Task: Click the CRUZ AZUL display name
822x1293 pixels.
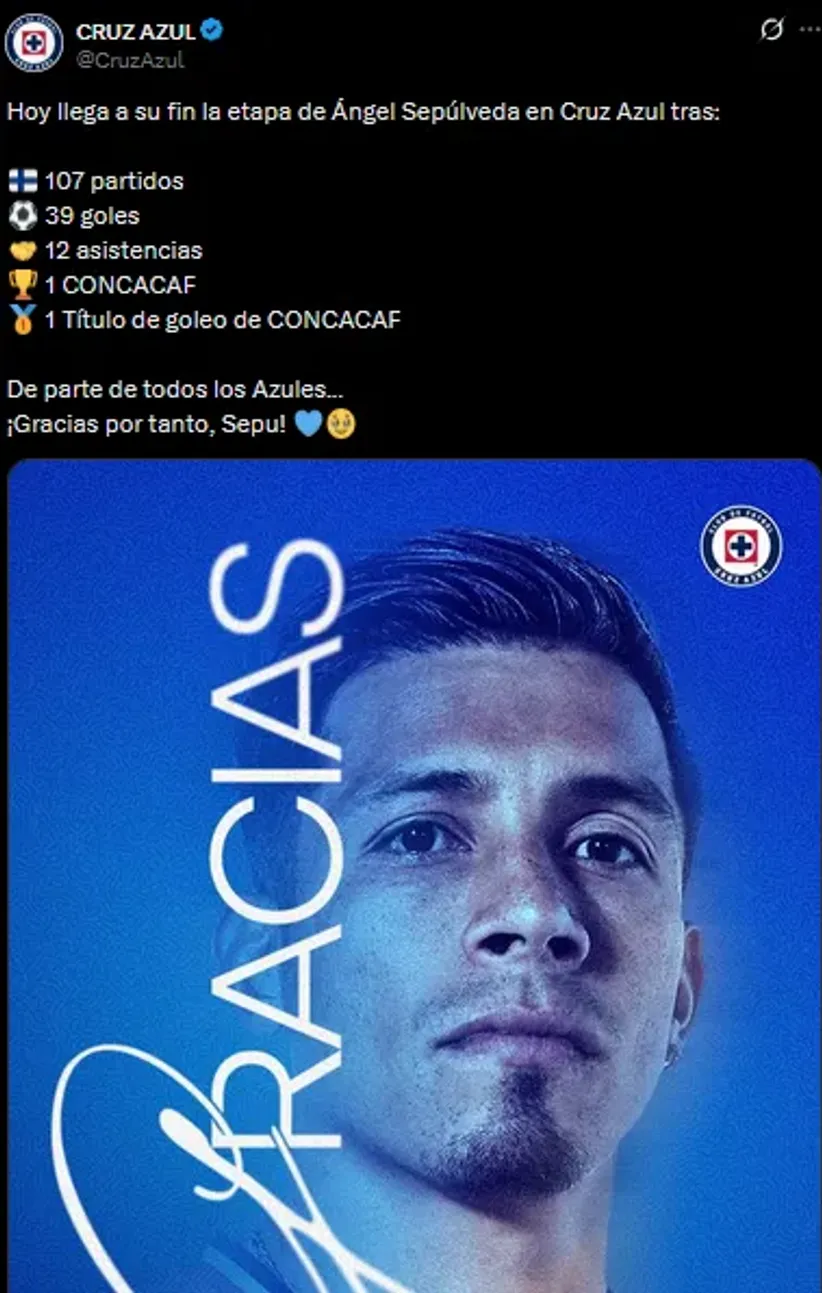Action: point(136,32)
